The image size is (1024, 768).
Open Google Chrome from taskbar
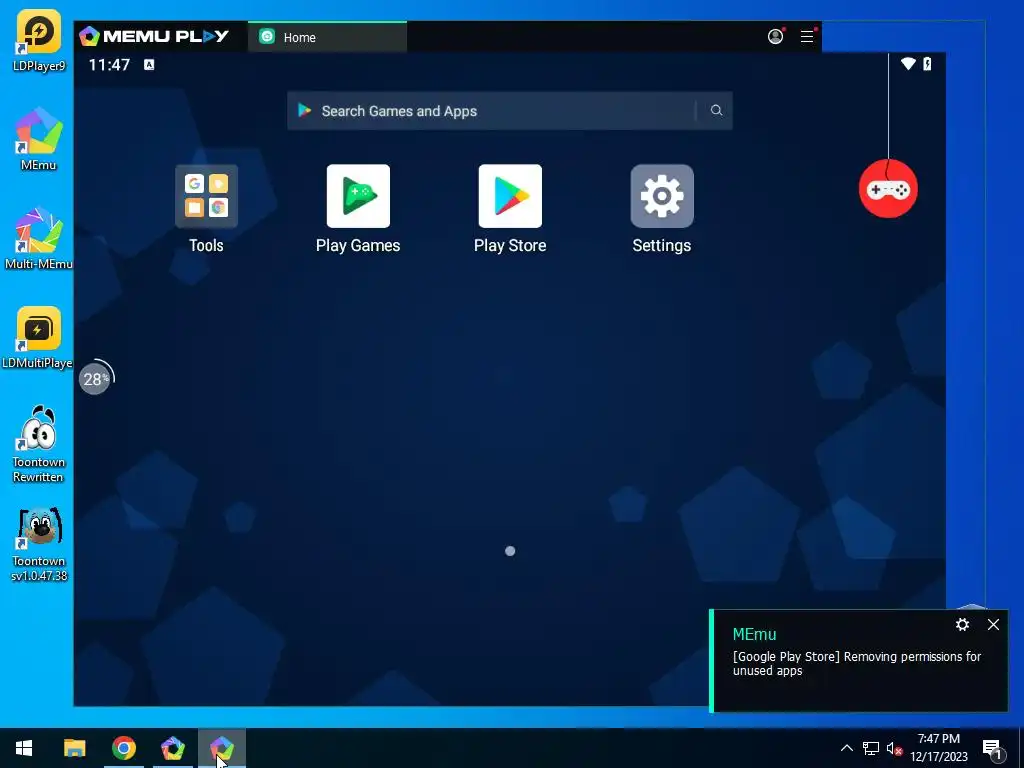click(123, 748)
